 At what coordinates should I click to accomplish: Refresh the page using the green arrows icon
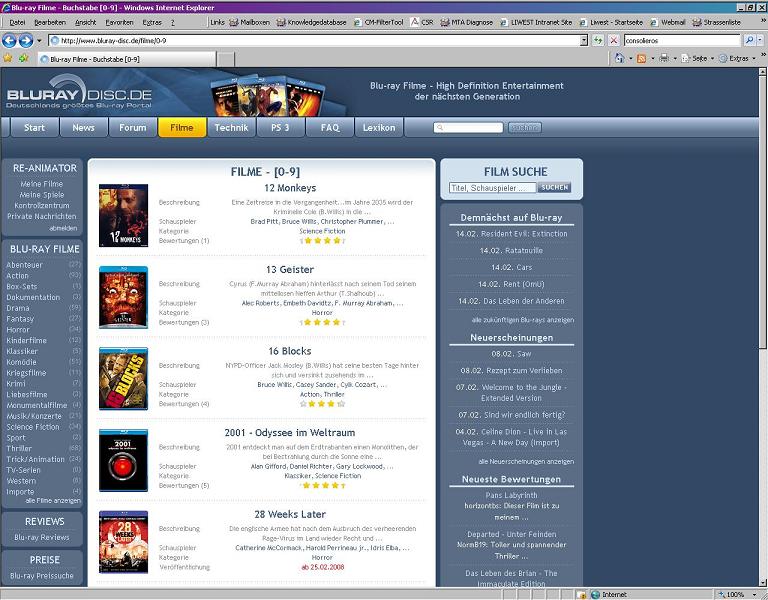pos(598,41)
